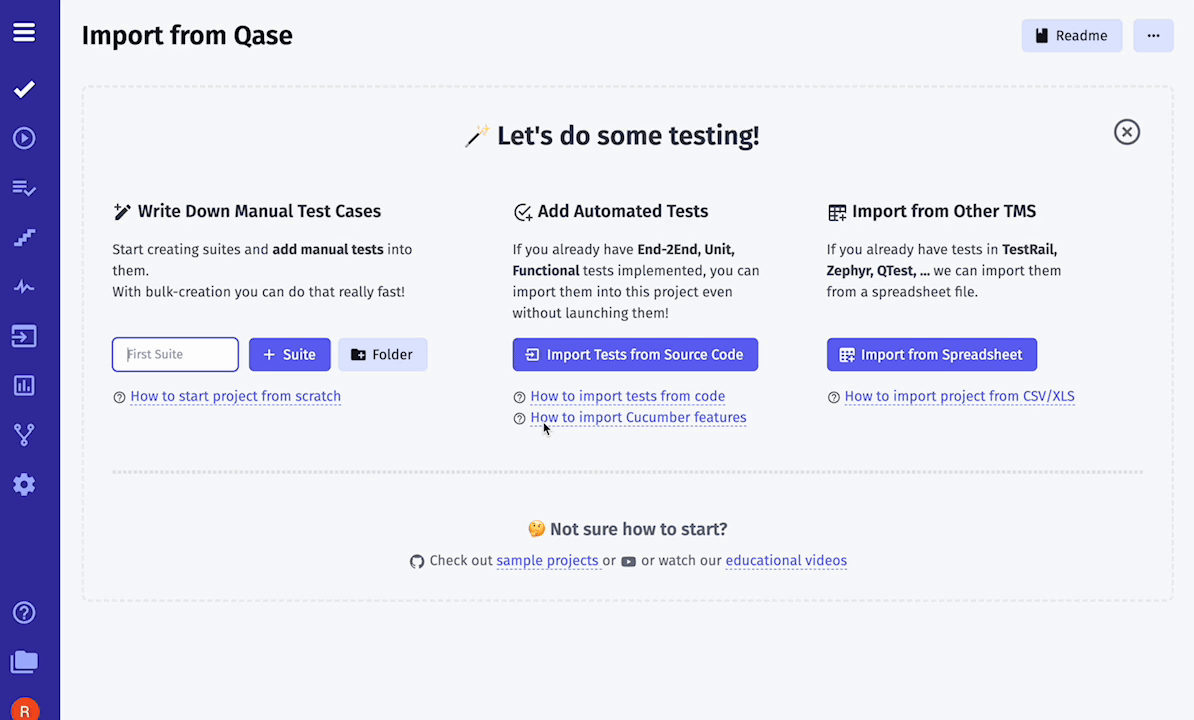Open How to import project from CSV/XLS
Image resolution: width=1194 pixels, height=720 pixels.
click(959, 397)
